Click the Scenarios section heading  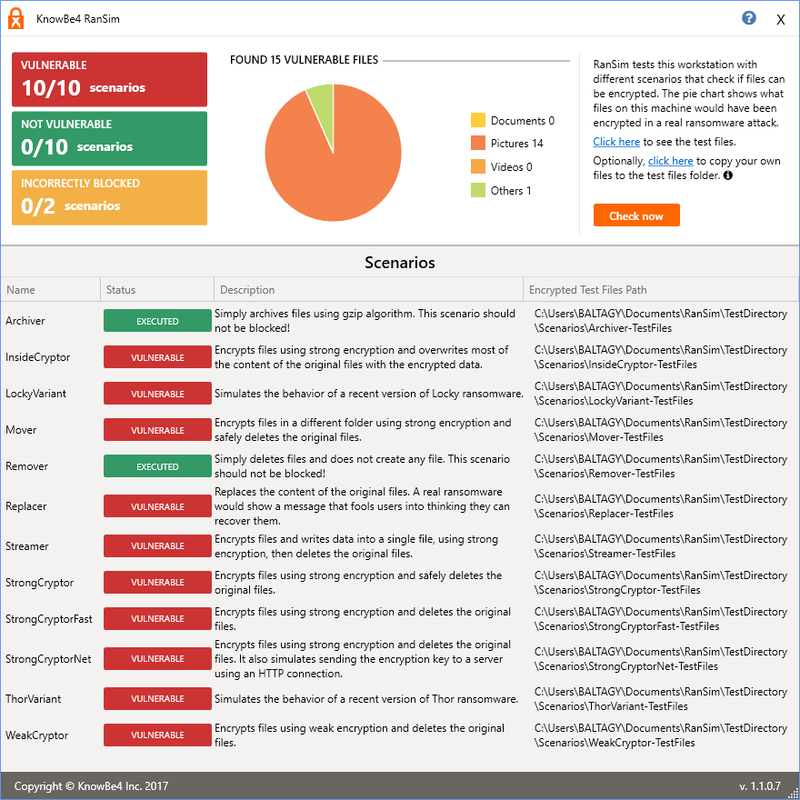399,262
